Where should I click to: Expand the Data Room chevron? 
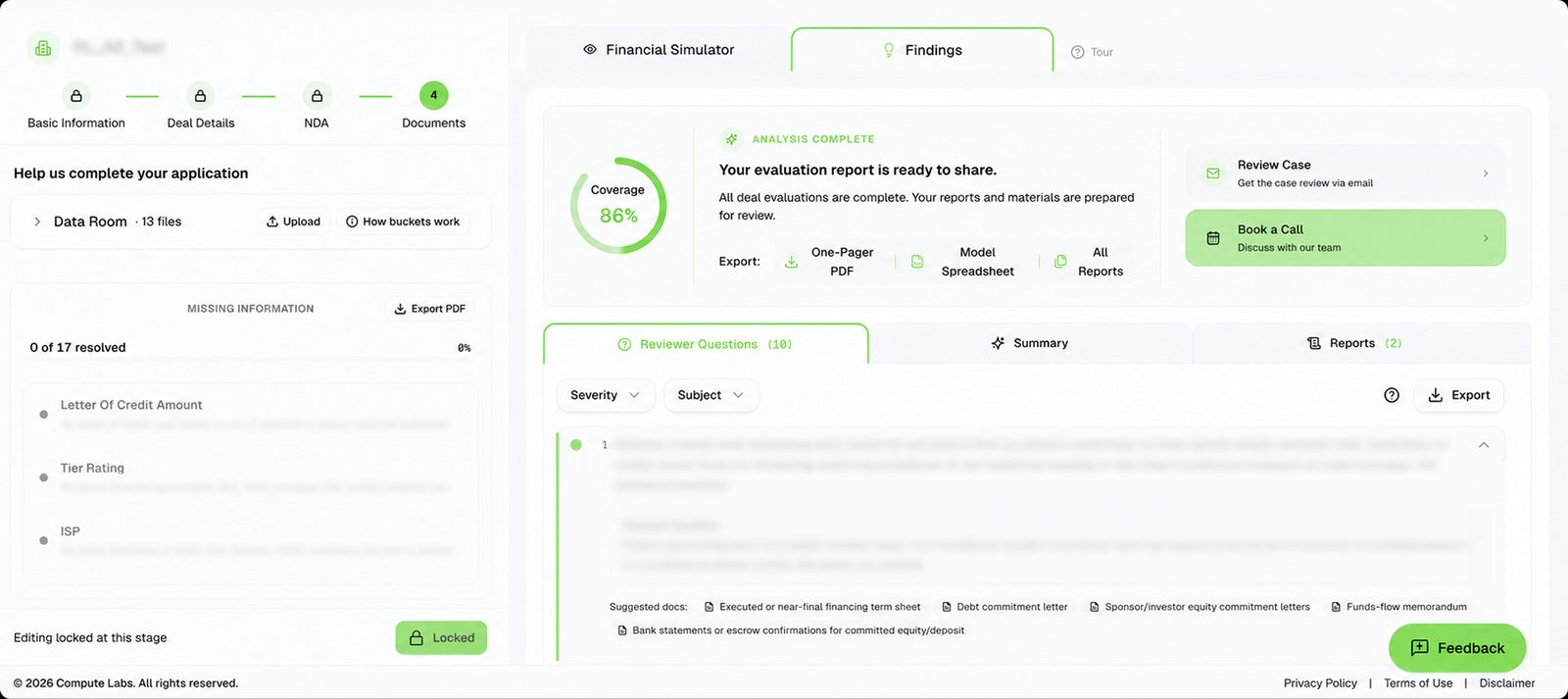click(37, 222)
